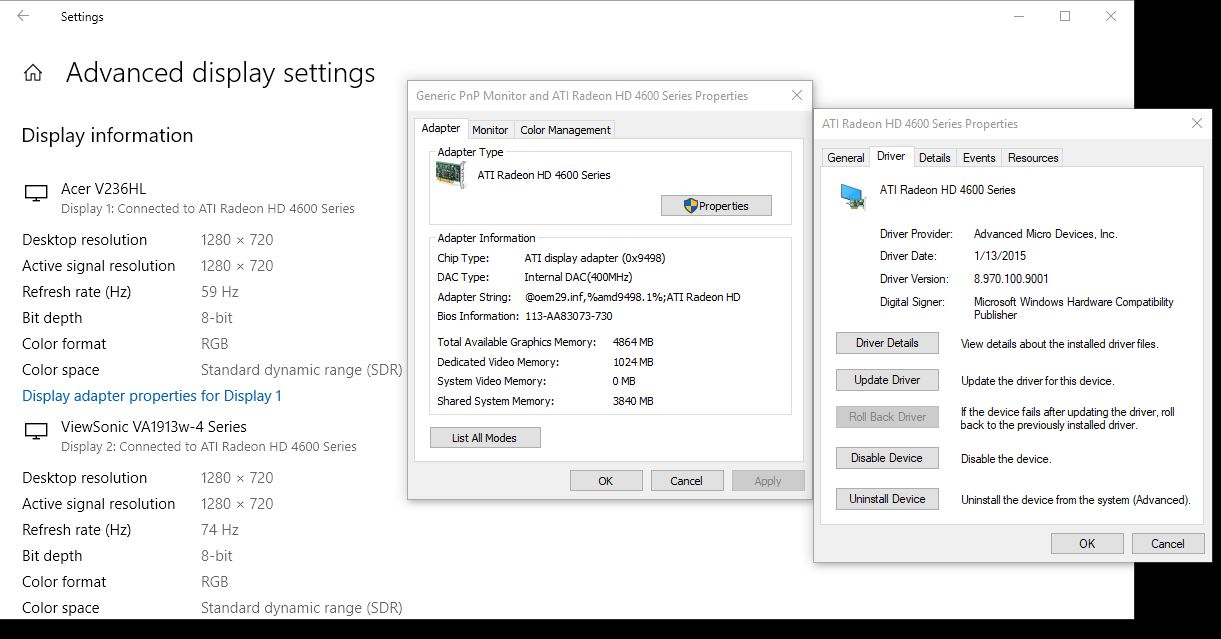Click the Update Driver button
This screenshot has height=639, width=1221.
coord(887,380)
